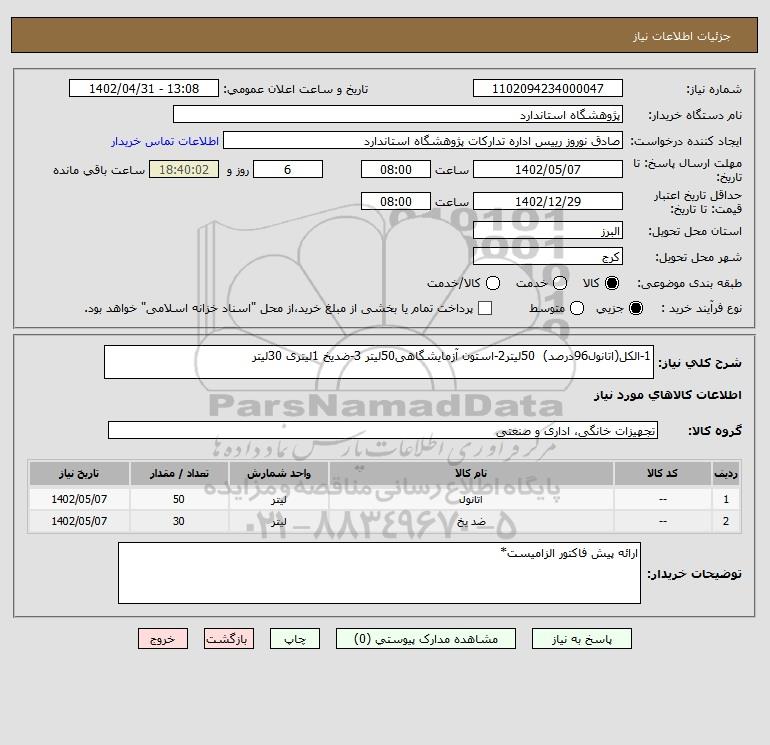Click date 1402/05/07 in اتانول row
Viewport: 770px width, 745px height.
coord(79,499)
